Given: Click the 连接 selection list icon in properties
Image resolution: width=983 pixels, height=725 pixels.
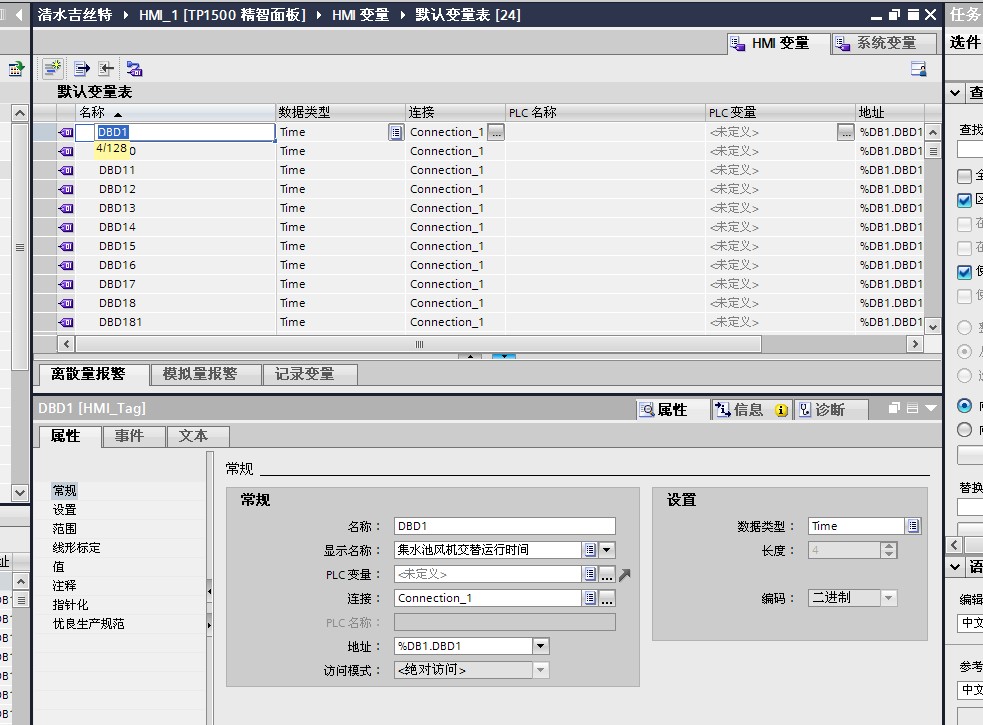Looking at the screenshot, I should click(x=590, y=598).
